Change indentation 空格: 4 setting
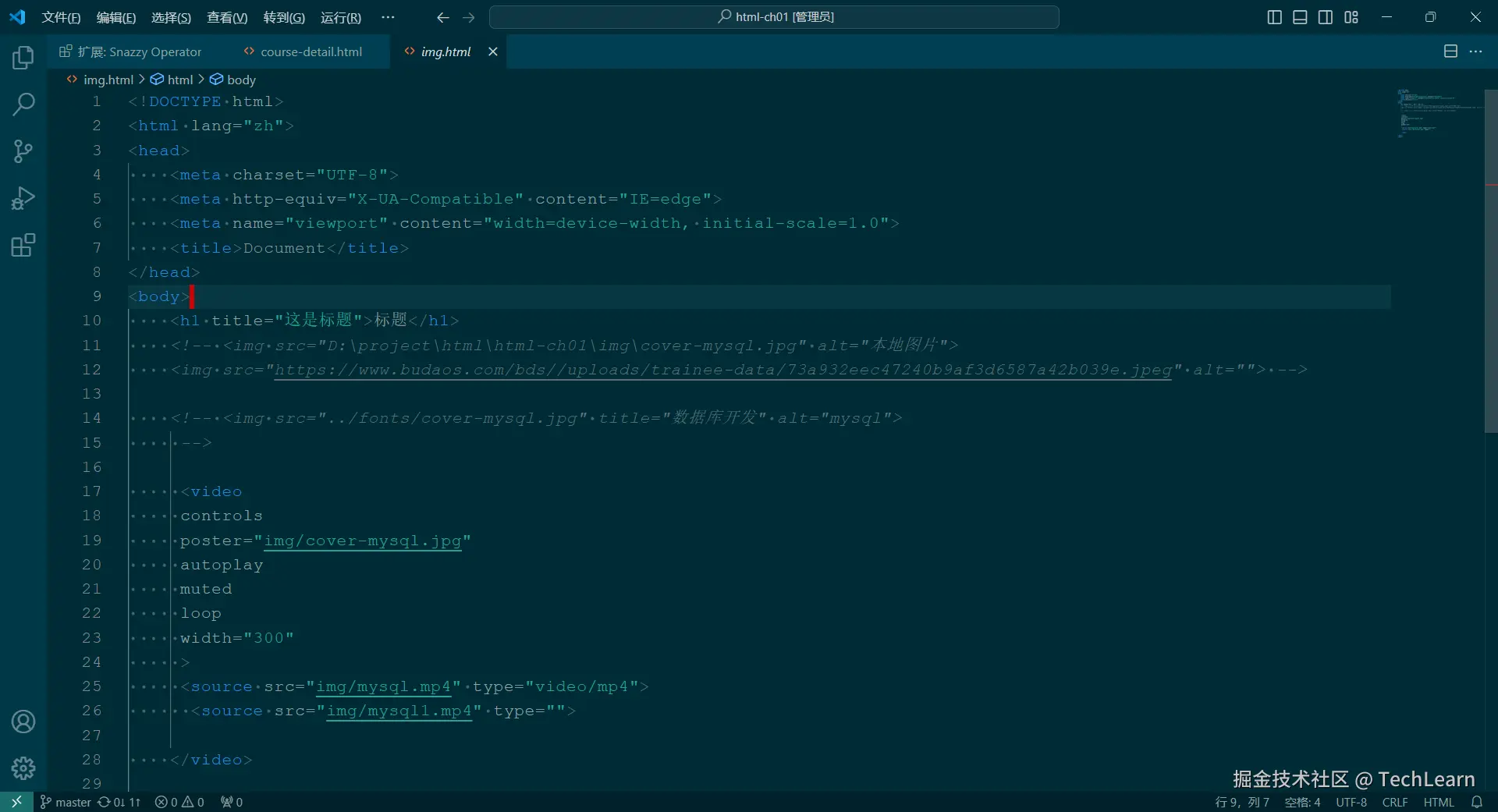Image resolution: width=1498 pixels, height=812 pixels. click(x=1302, y=802)
